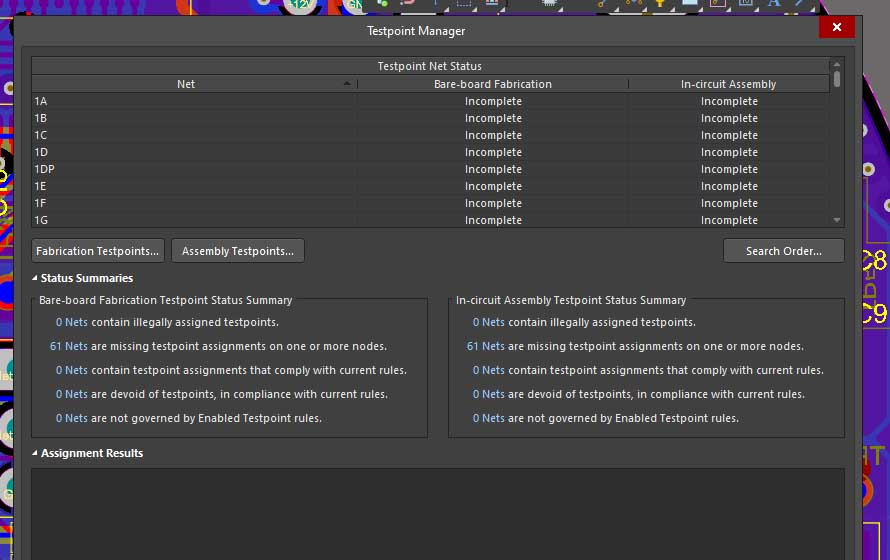
Task: Select net 1A in the list
Action: (41, 101)
